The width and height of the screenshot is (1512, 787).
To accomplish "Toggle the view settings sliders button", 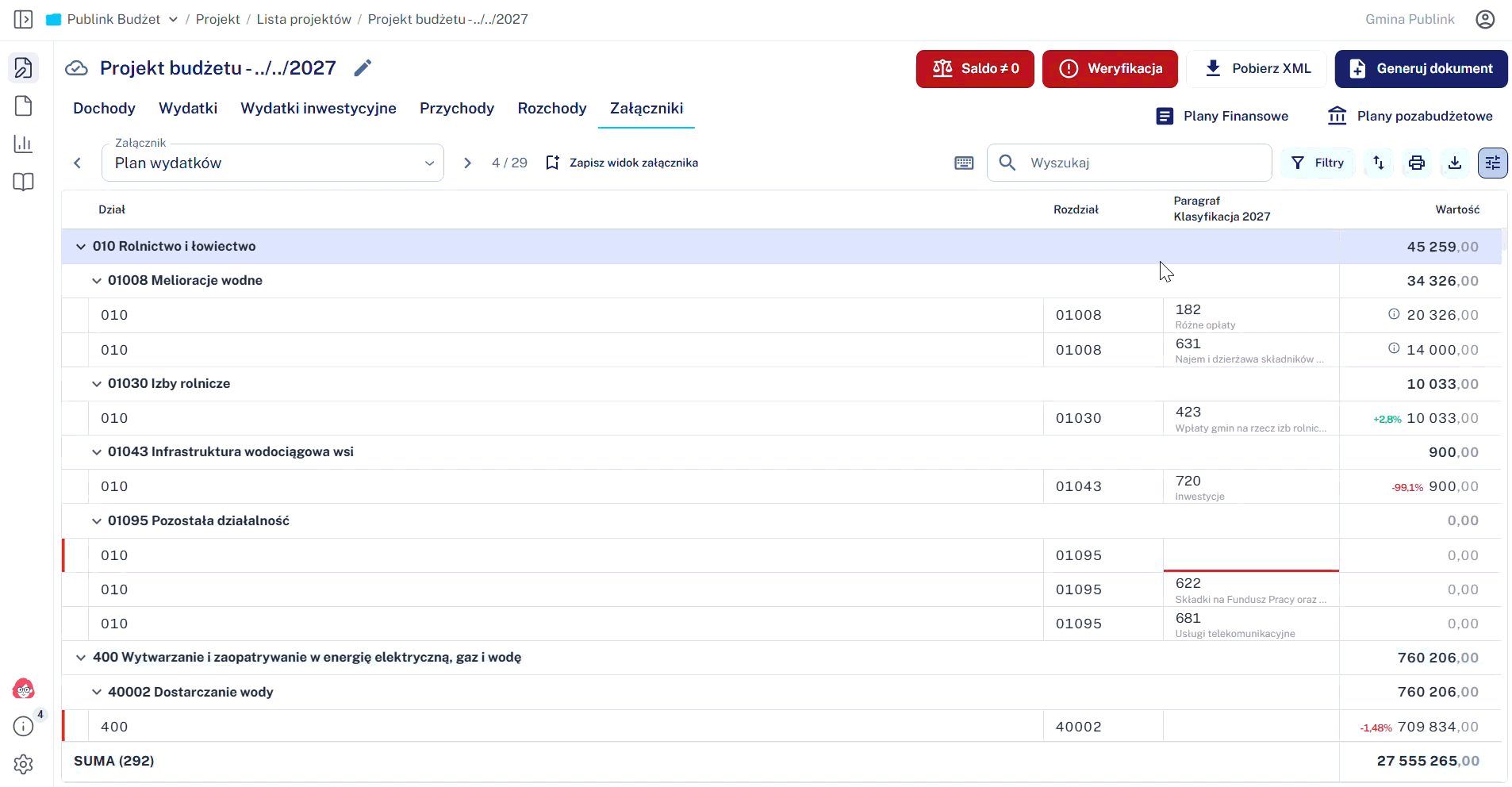I will tap(1493, 163).
